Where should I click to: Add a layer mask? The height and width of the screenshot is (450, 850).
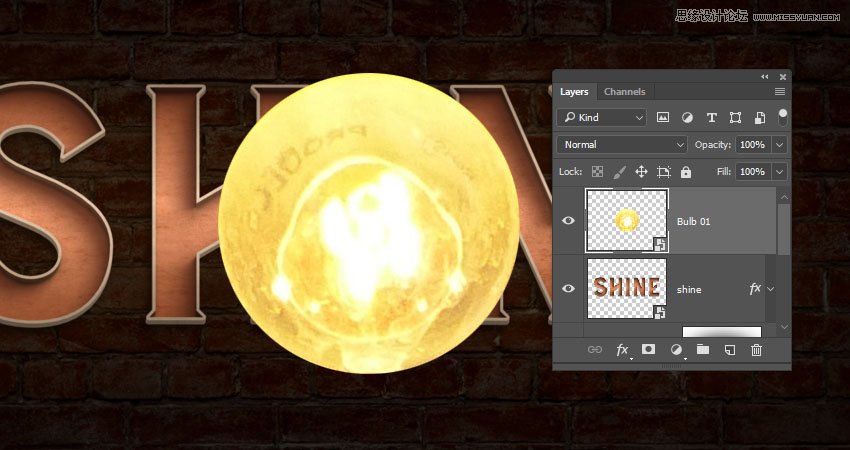click(648, 350)
